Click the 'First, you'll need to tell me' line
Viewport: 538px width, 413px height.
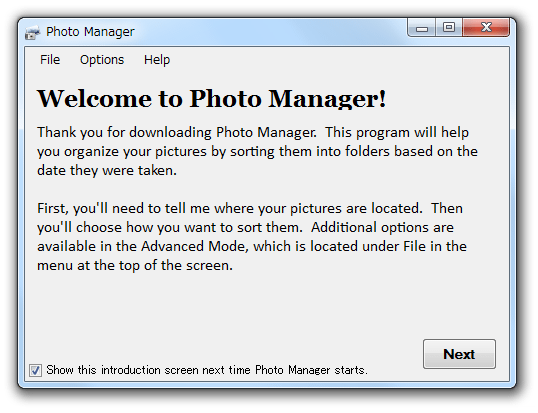tap(250, 209)
